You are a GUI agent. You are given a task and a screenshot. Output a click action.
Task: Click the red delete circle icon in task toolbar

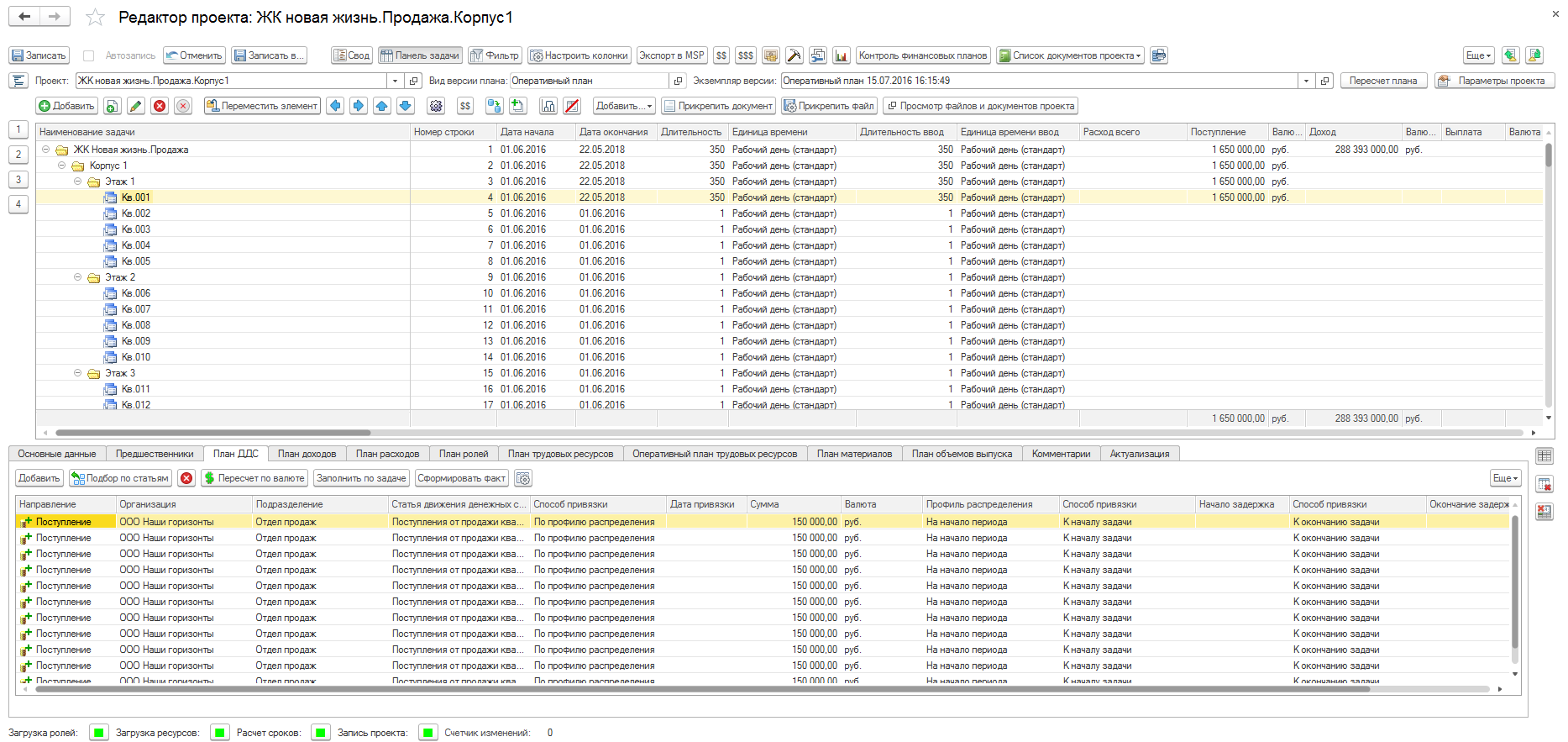(x=160, y=106)
